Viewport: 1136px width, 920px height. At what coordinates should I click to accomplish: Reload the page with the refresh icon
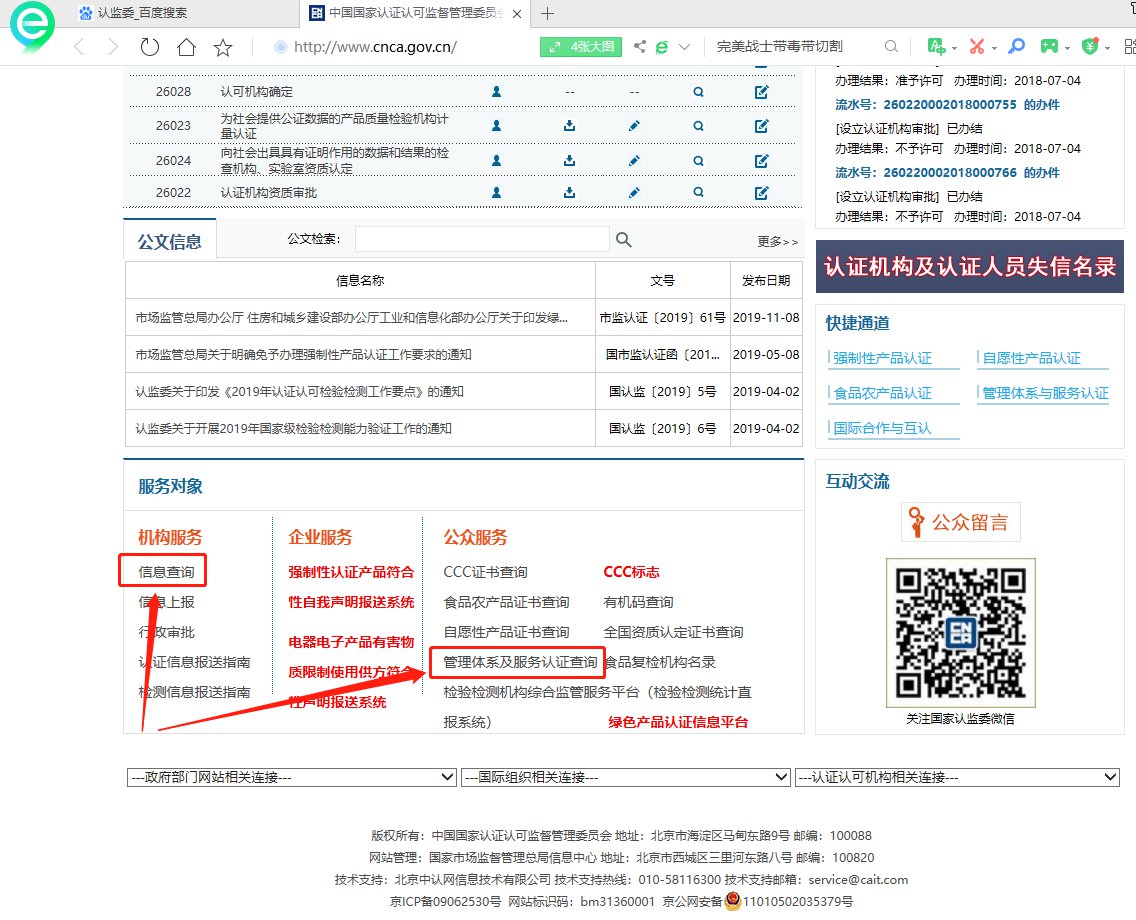(x=150, y=47)
